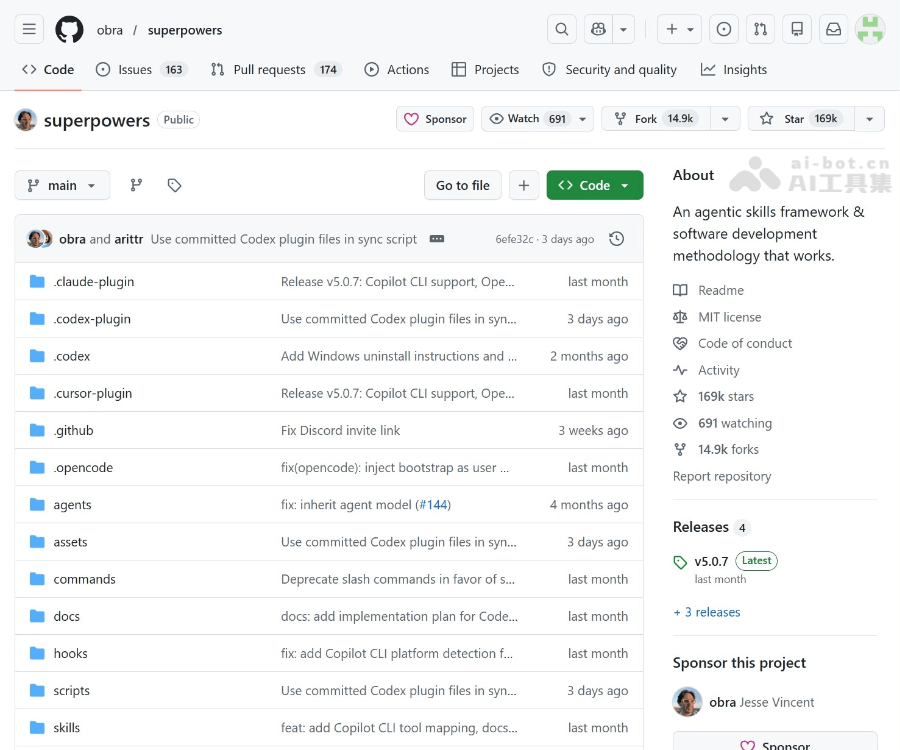
Task: Star the superpowers repository
Action: coord(801,119)
